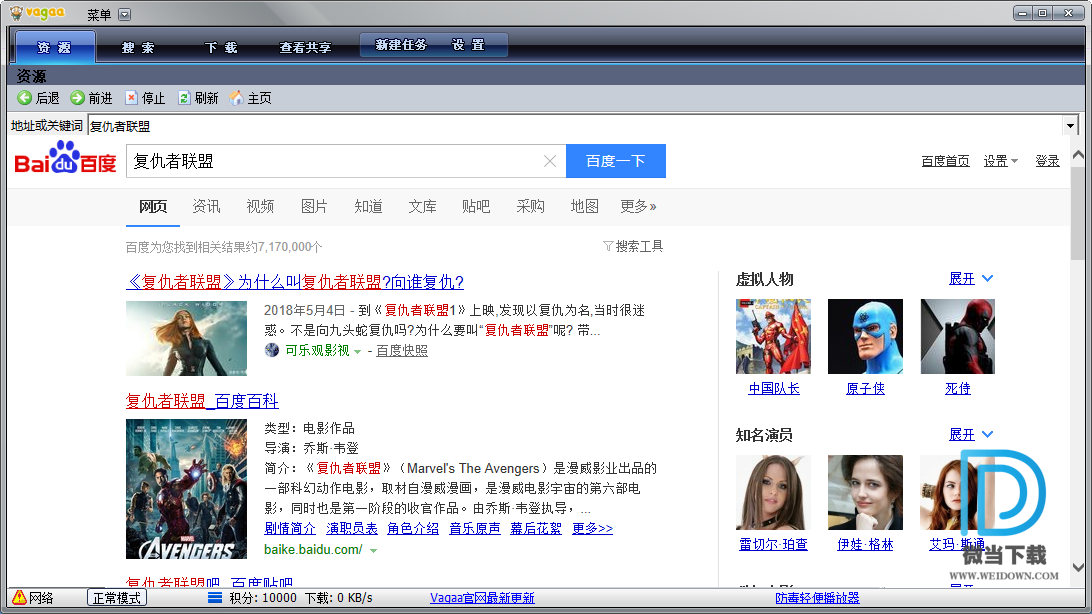Viewport: 1092px width, 614px height.
Task: Click the Baidu logo
Action: tap(65, 158)
